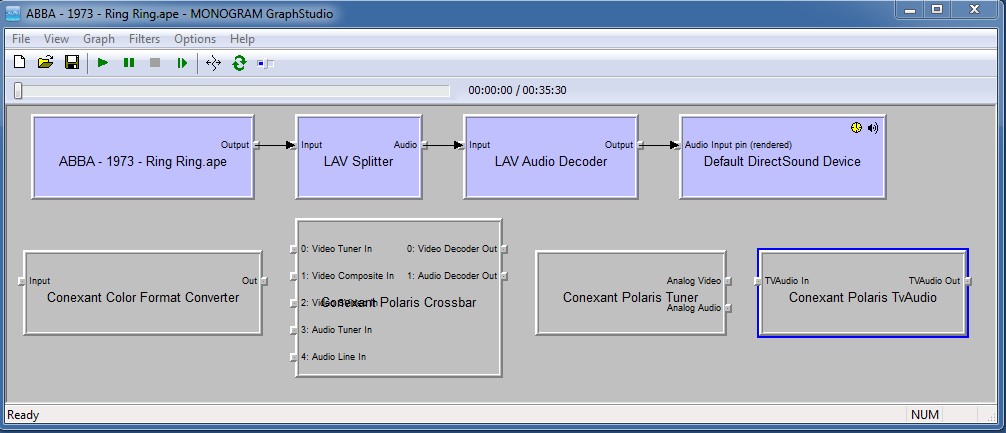Image resolution: width=1006 pixels, height=433 pixels.
Task: Select the Default DirectSound Device filter
Action: point(782,157)
